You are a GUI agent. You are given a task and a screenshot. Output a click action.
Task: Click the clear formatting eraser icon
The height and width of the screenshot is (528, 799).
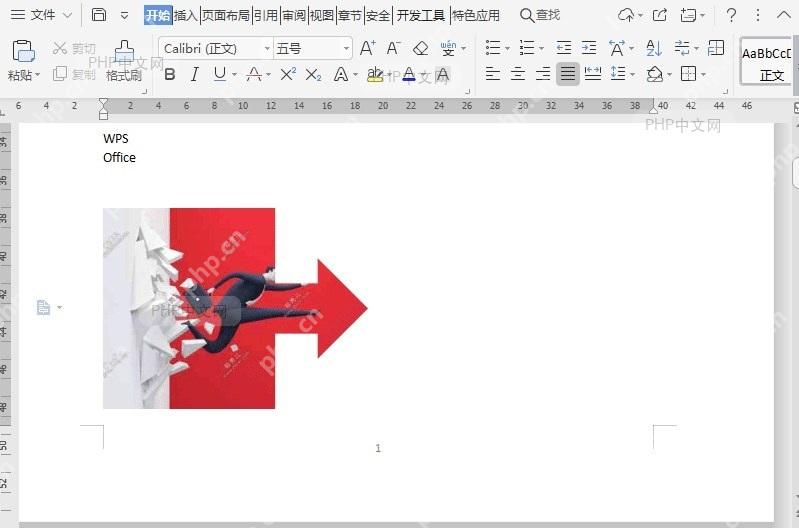(x=420, y=48)
